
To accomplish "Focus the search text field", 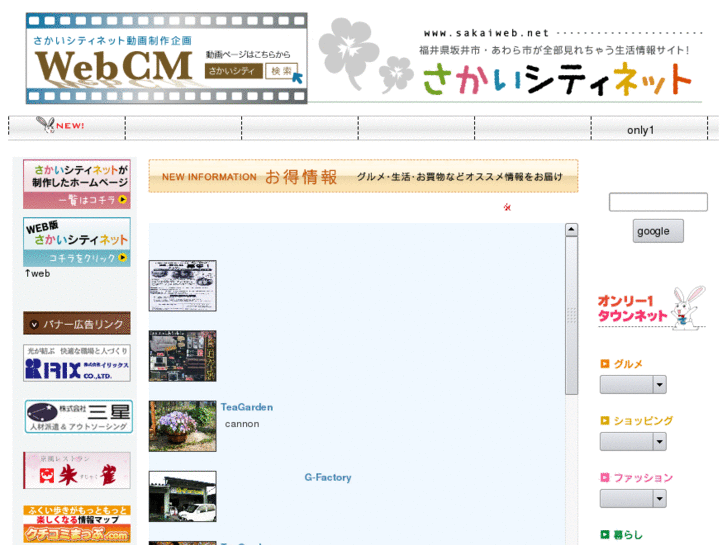I will pyautogui.click(x=658, y=202).
